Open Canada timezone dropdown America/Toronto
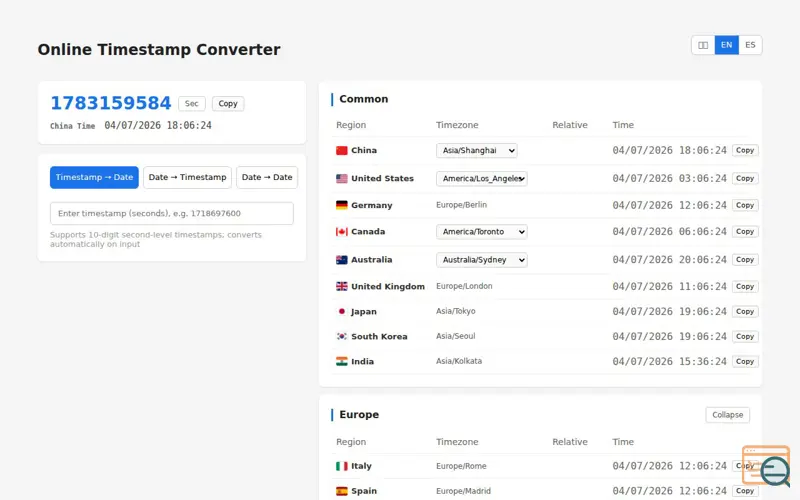Viewport: 800px width, 500px height. pos(482,232)
